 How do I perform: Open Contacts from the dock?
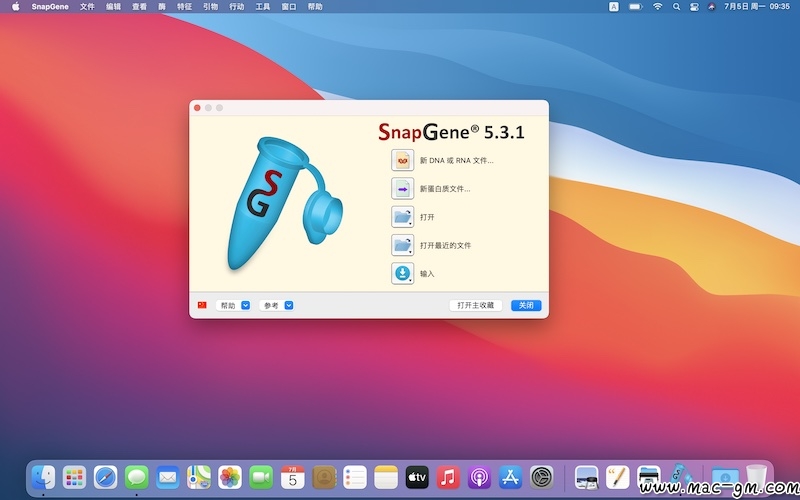[323, 478]
